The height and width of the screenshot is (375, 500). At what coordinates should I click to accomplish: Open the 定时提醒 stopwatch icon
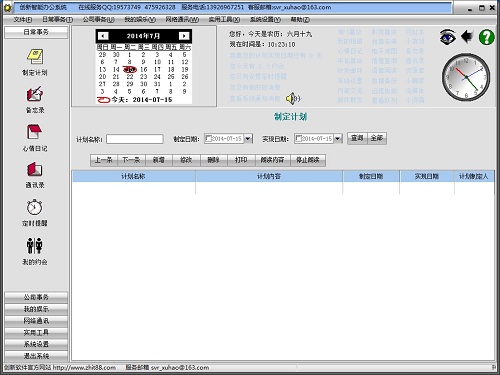tap(35, 207)
